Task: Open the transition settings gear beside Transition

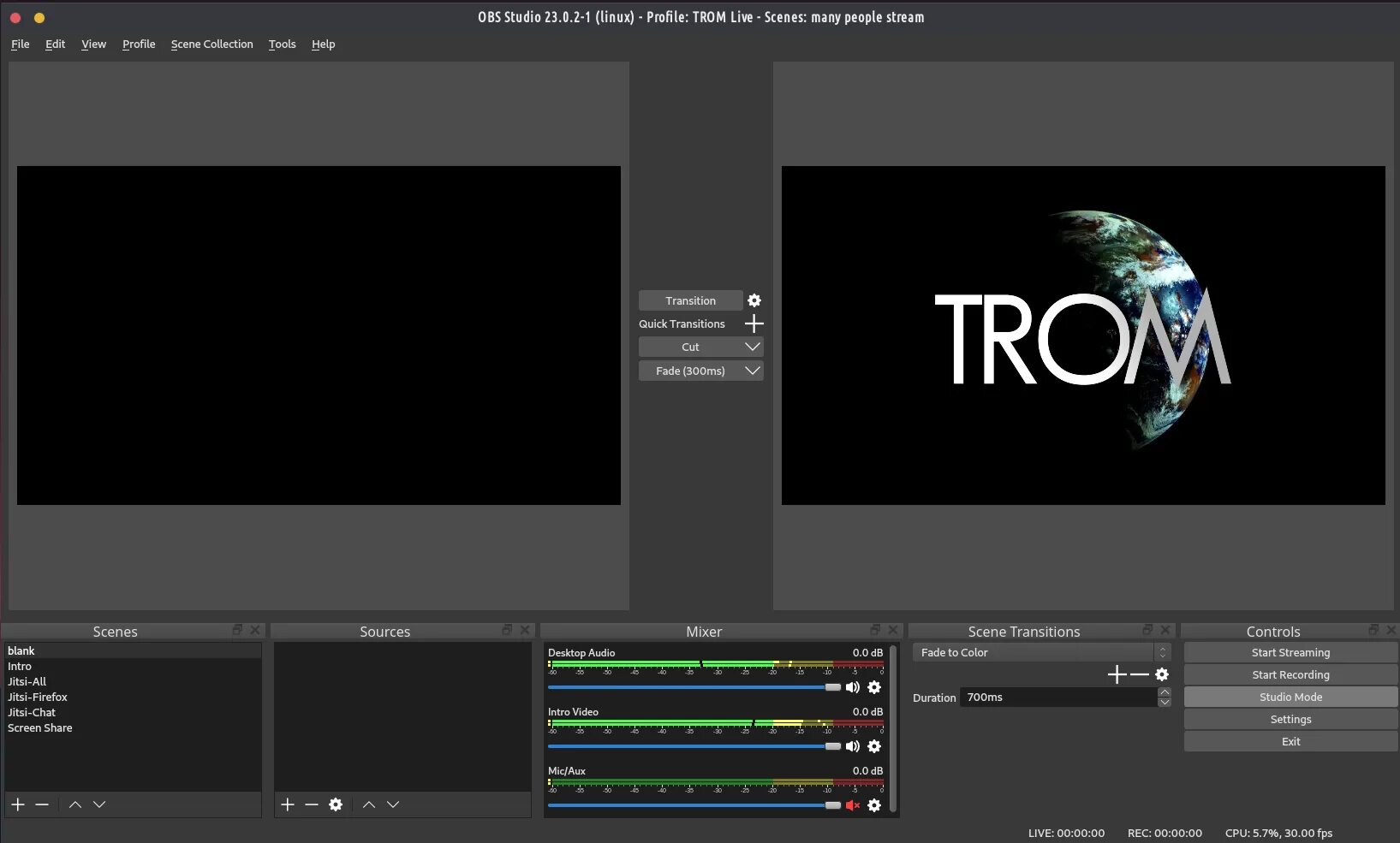Action: [x=754, y=300]
